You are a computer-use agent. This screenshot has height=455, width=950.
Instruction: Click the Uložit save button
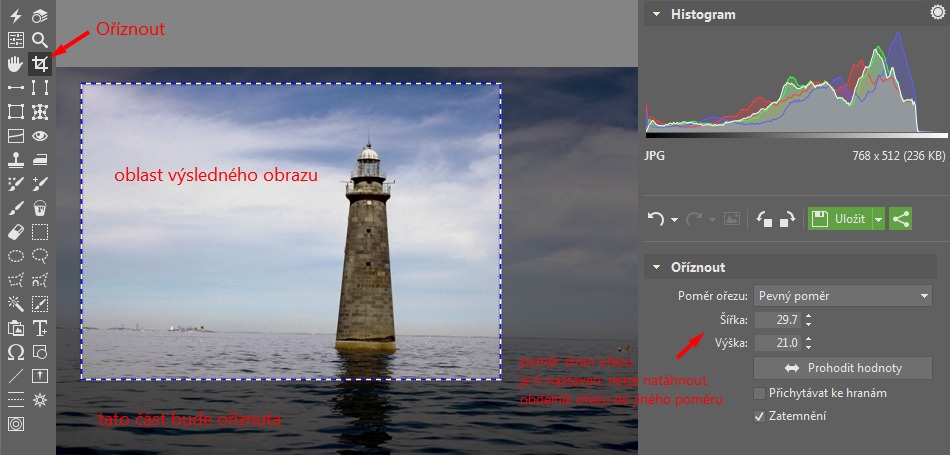click(839, 218)
